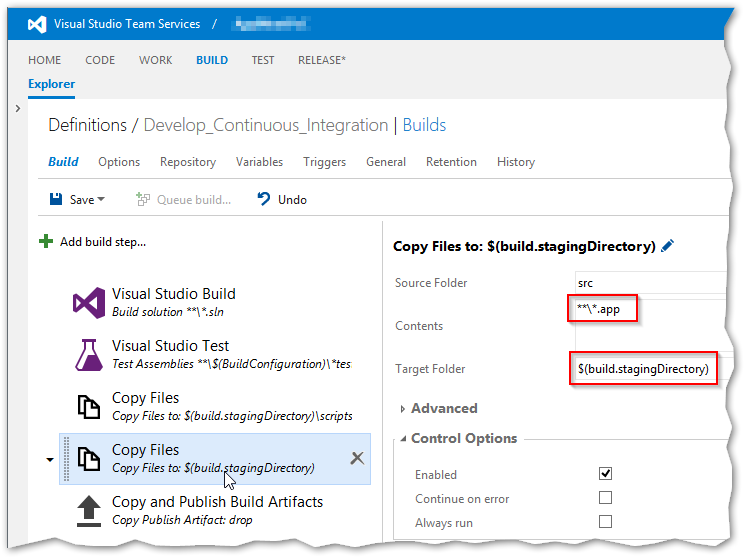Remove the selected Copy Files step
746x559 pixels.
[357, 458]
